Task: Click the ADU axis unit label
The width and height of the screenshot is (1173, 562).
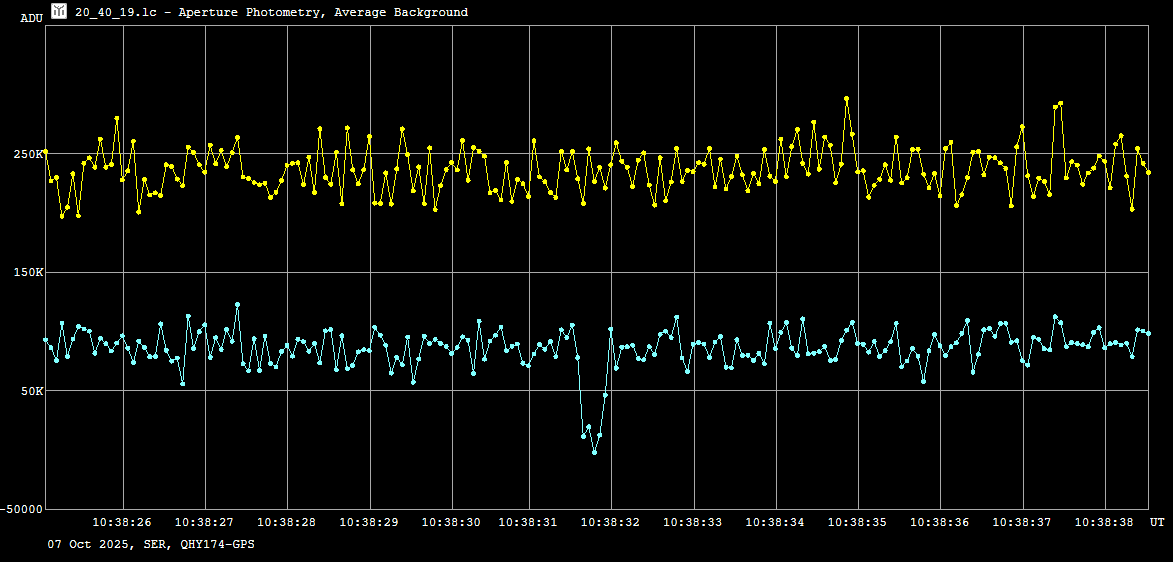Action: click(x=31, y=18)
